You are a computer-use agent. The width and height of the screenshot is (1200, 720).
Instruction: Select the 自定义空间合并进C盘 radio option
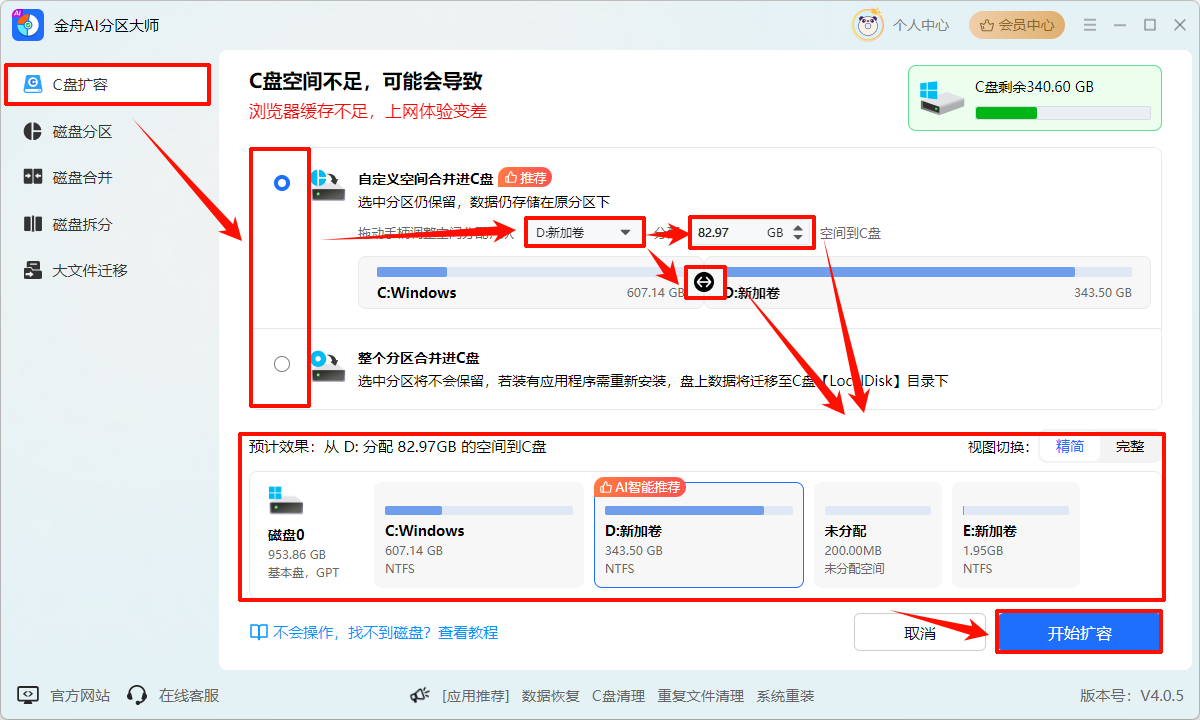[280, 183]
